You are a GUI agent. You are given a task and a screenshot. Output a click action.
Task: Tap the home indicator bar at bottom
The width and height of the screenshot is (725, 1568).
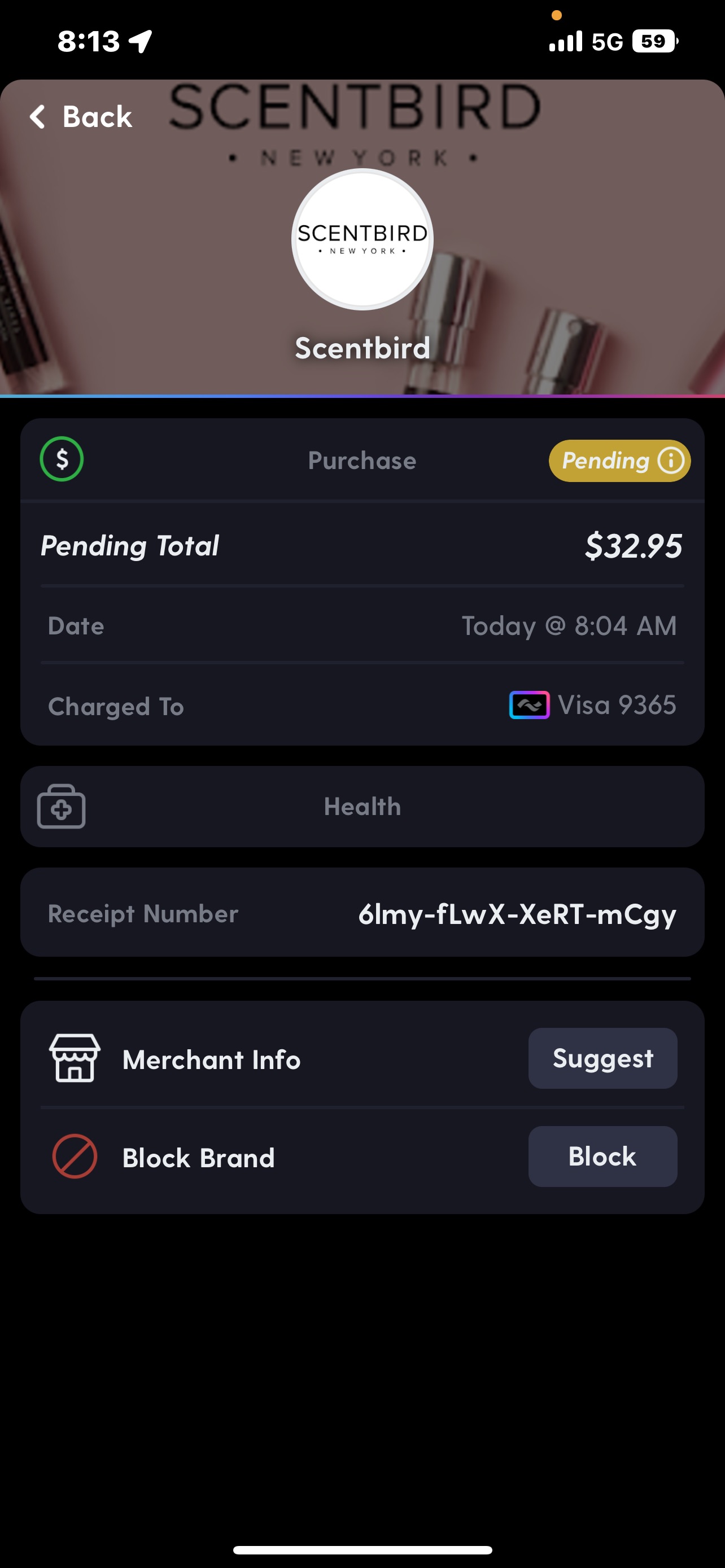tap(362, 1549)
